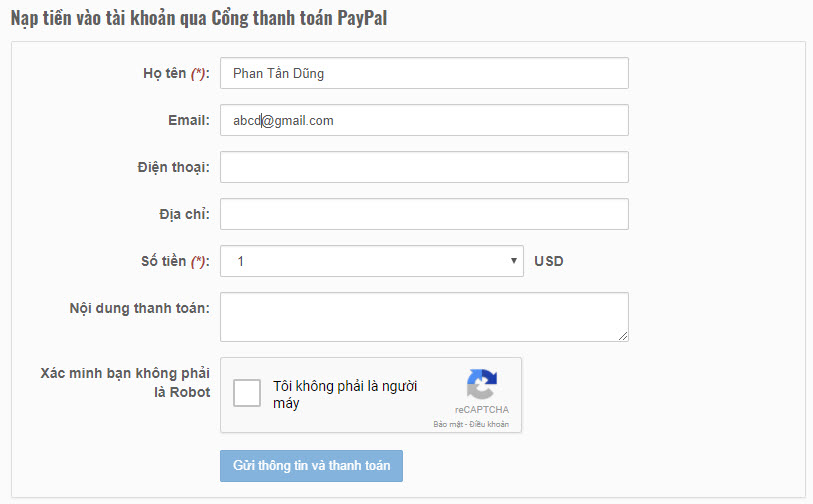The height and width of the screenshot is (504, 813).
Task: Tick the "Tôi không phải là người máy" checkbox
Action: (x=247, y=393)
